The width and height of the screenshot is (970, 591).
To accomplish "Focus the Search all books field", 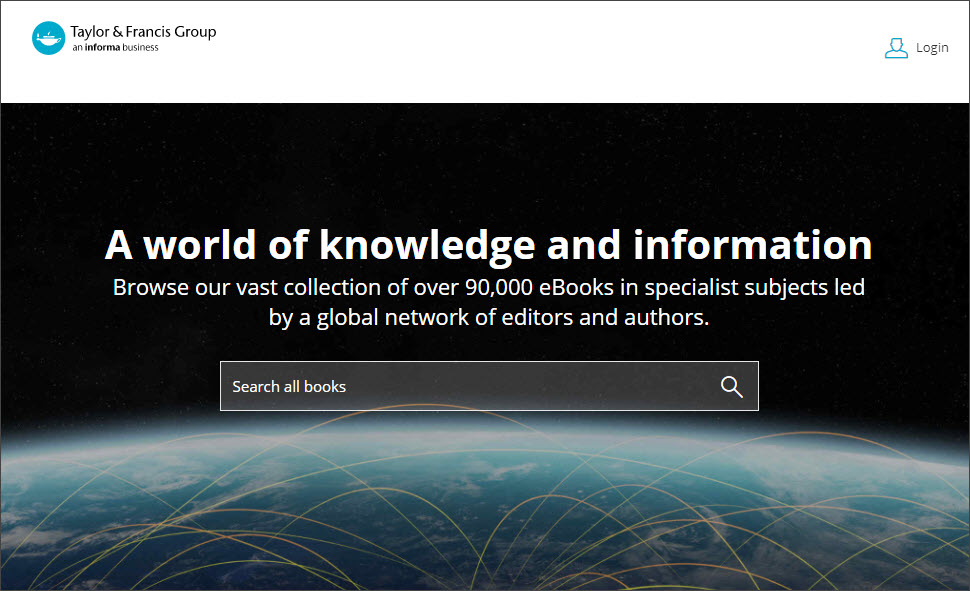I will pyautogui.click(x=489, y=386).
